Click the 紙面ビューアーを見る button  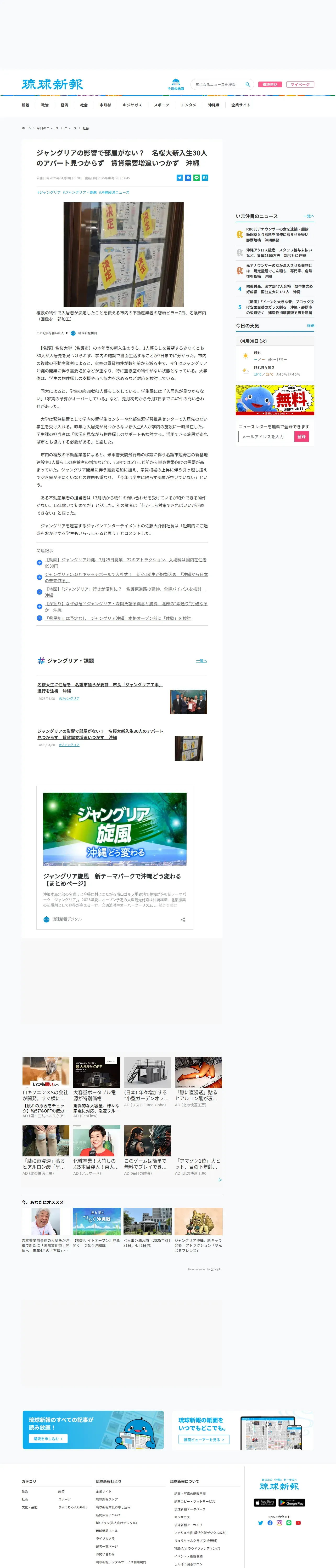pyautogui.click(x=204, y=1440)
